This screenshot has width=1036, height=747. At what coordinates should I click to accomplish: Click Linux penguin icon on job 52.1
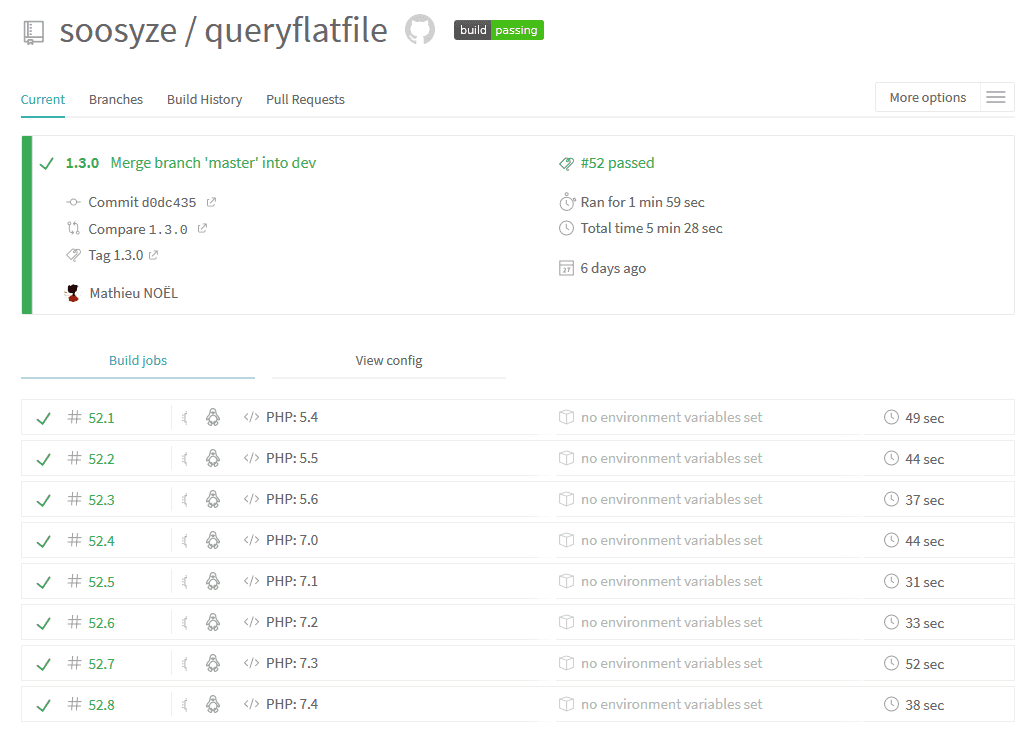(213, 417)
